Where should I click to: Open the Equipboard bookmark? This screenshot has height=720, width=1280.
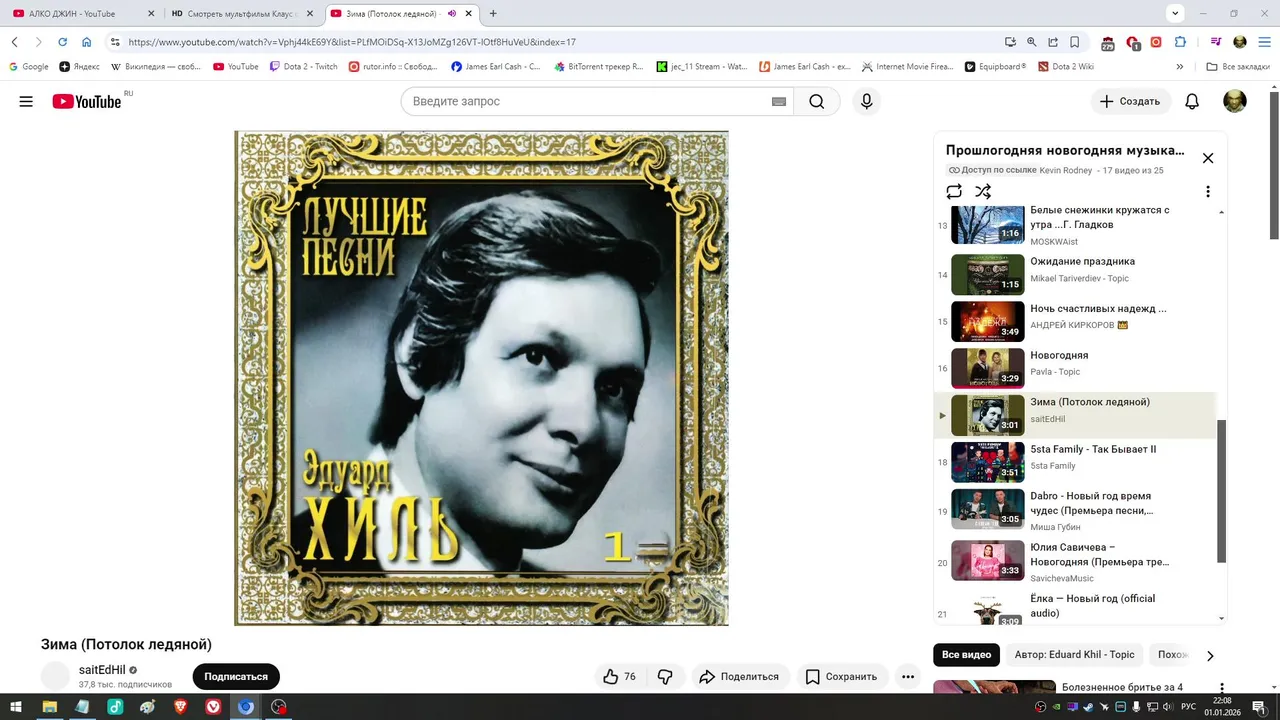tap(995, 67)
